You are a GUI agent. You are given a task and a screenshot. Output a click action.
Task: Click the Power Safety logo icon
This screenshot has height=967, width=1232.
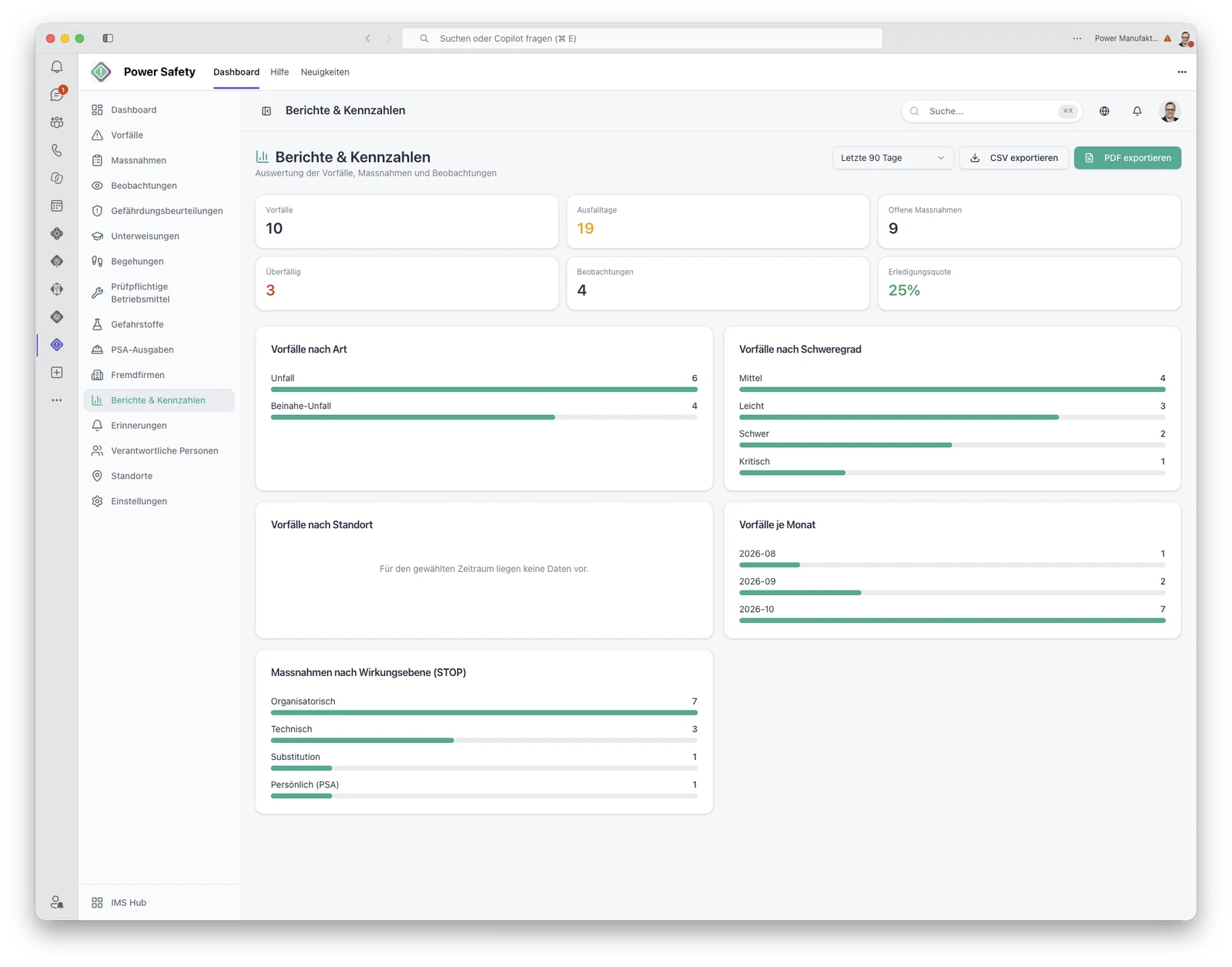[101, 72]
